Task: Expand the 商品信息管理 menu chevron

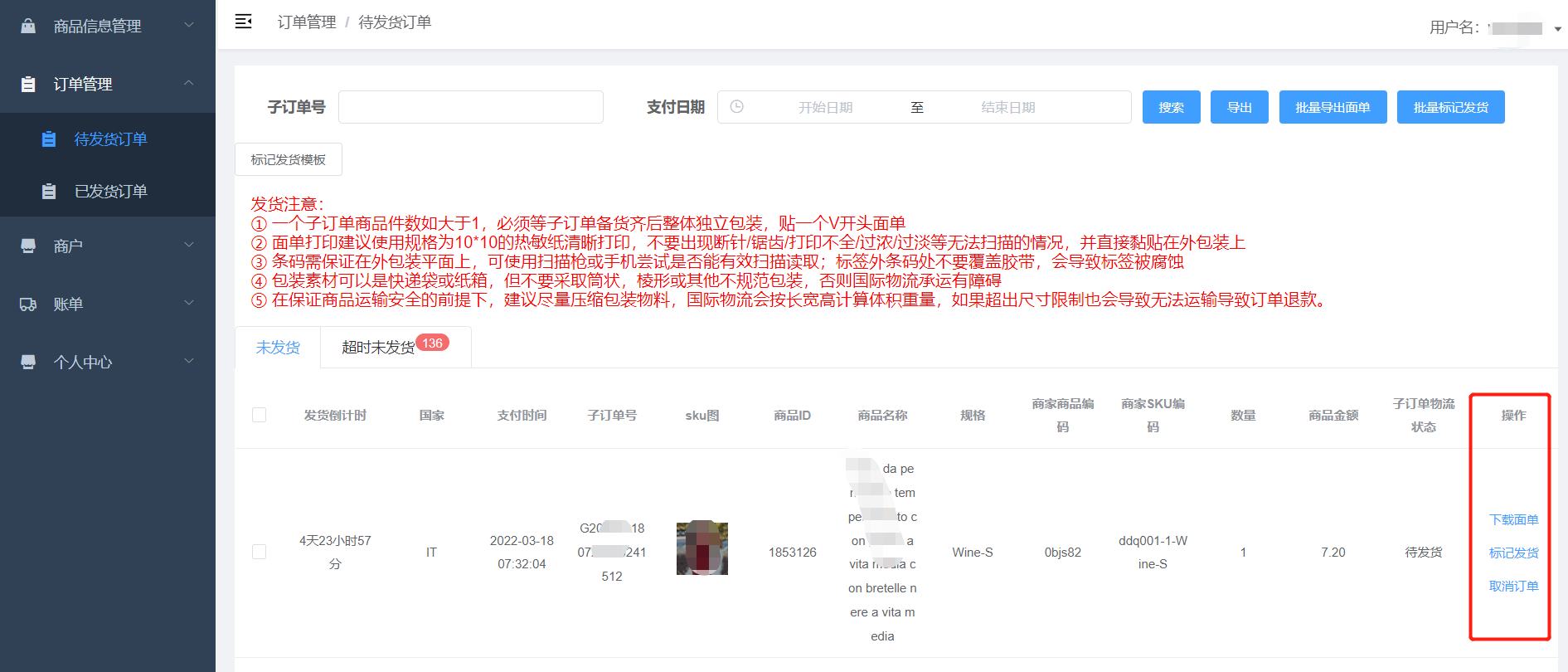Action: pos(189,25)
